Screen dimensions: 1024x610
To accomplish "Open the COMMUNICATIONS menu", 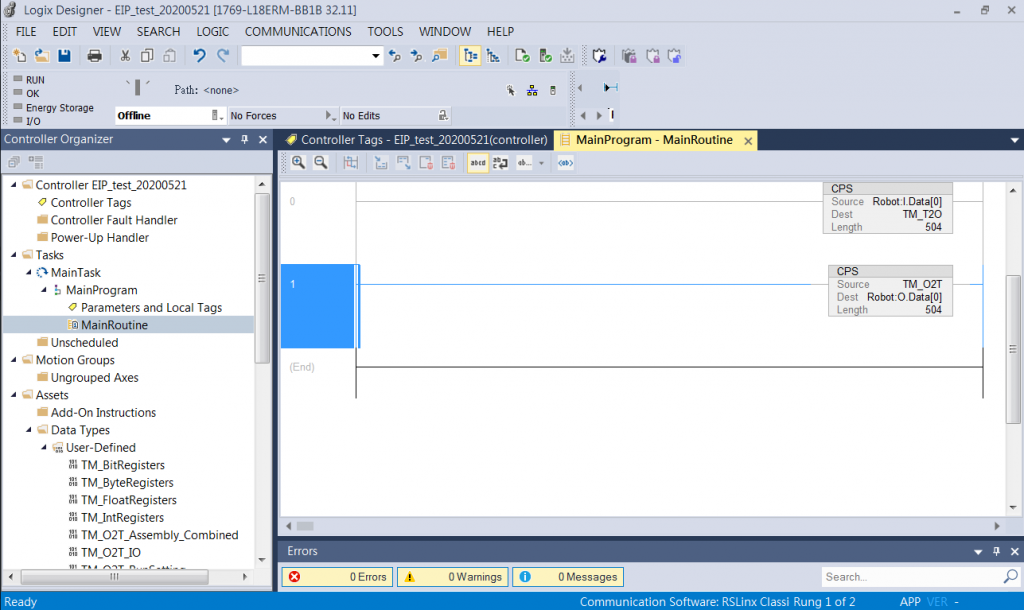I will click(x=298, y=31).
